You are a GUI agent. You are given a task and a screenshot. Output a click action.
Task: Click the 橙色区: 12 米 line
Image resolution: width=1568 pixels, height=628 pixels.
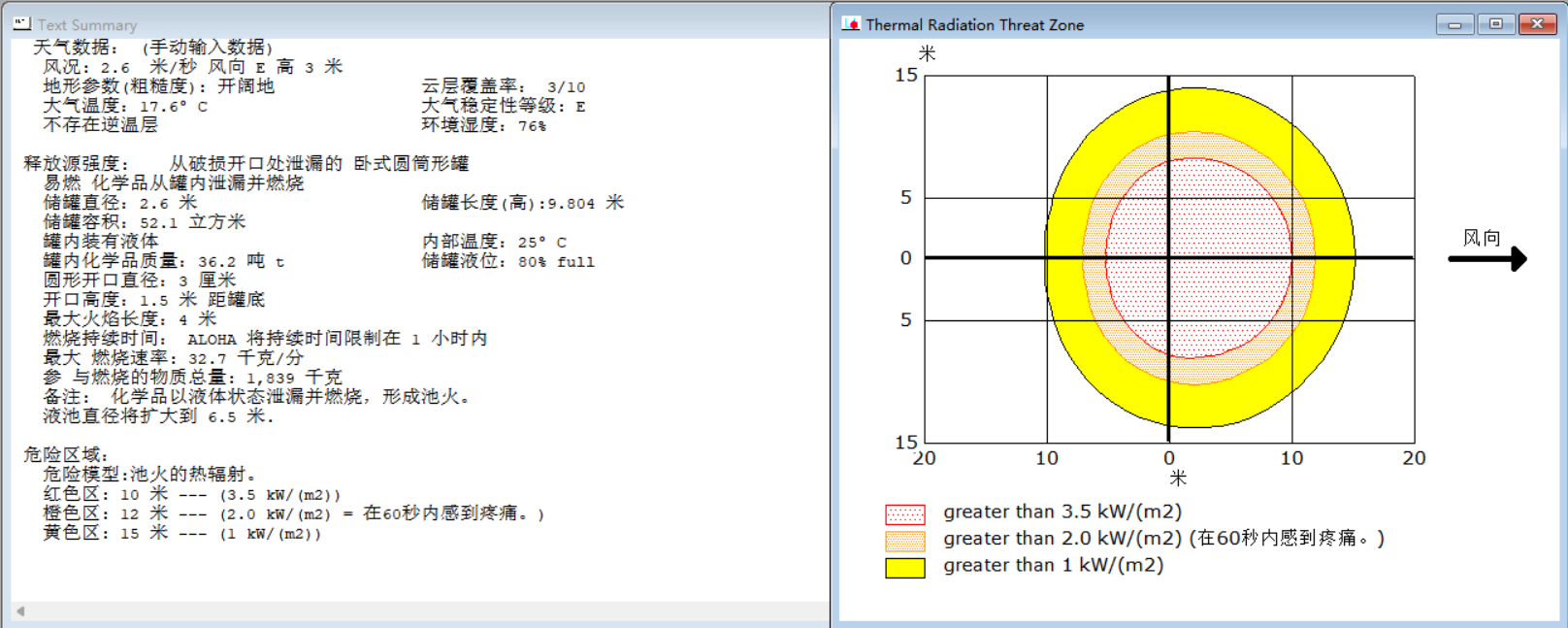294,513
